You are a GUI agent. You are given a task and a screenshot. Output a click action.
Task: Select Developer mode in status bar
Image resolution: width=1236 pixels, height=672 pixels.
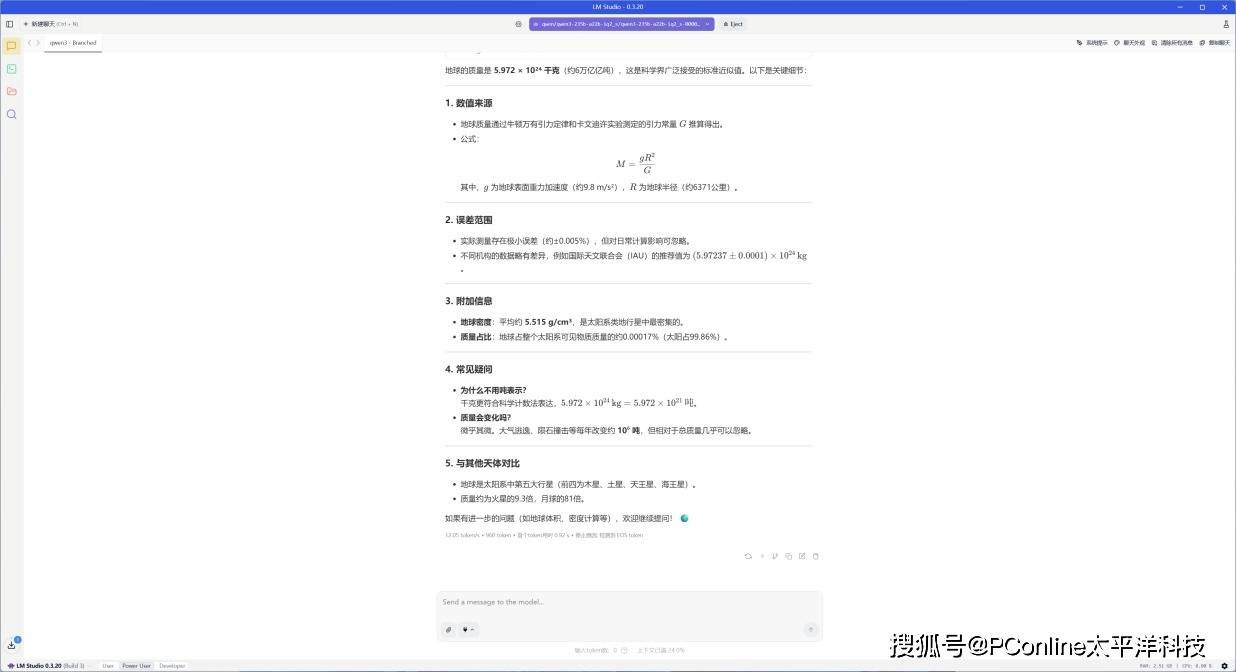pyautogui.click(x=172, y=665)
